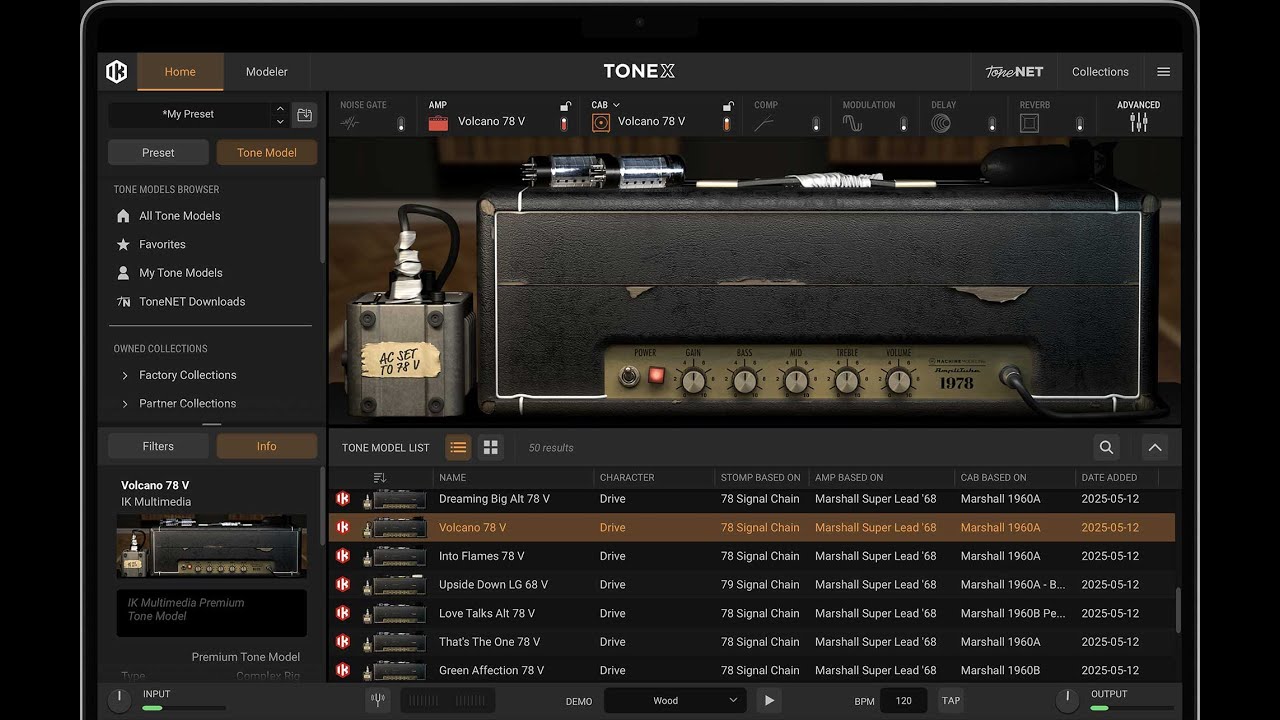The width and height of the screenshot is (1280, 720).
Task: Select the Upside Down LG 68 V row
Action: tap(752, 584)
